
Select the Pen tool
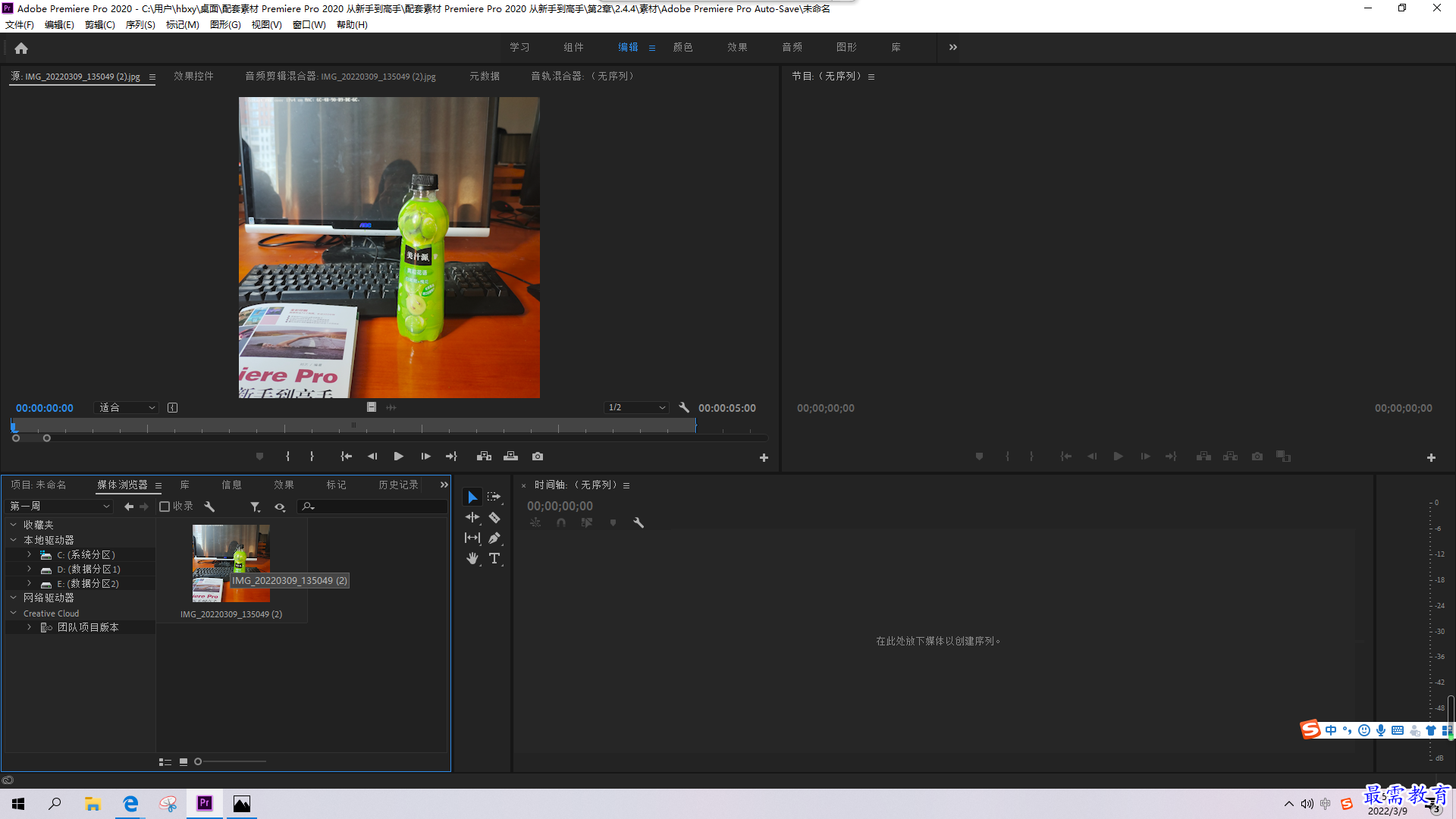click(494, 538)
